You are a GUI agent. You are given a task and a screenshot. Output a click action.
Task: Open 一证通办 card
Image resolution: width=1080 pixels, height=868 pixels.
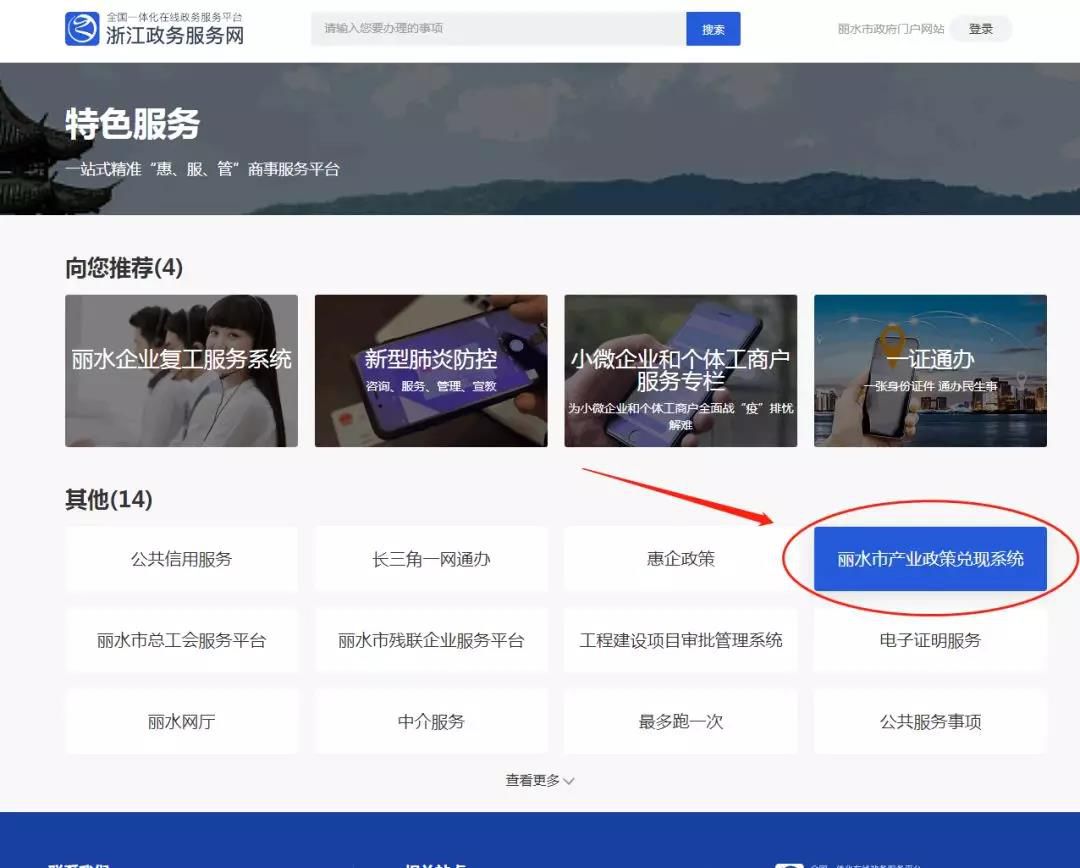[931, 371]
